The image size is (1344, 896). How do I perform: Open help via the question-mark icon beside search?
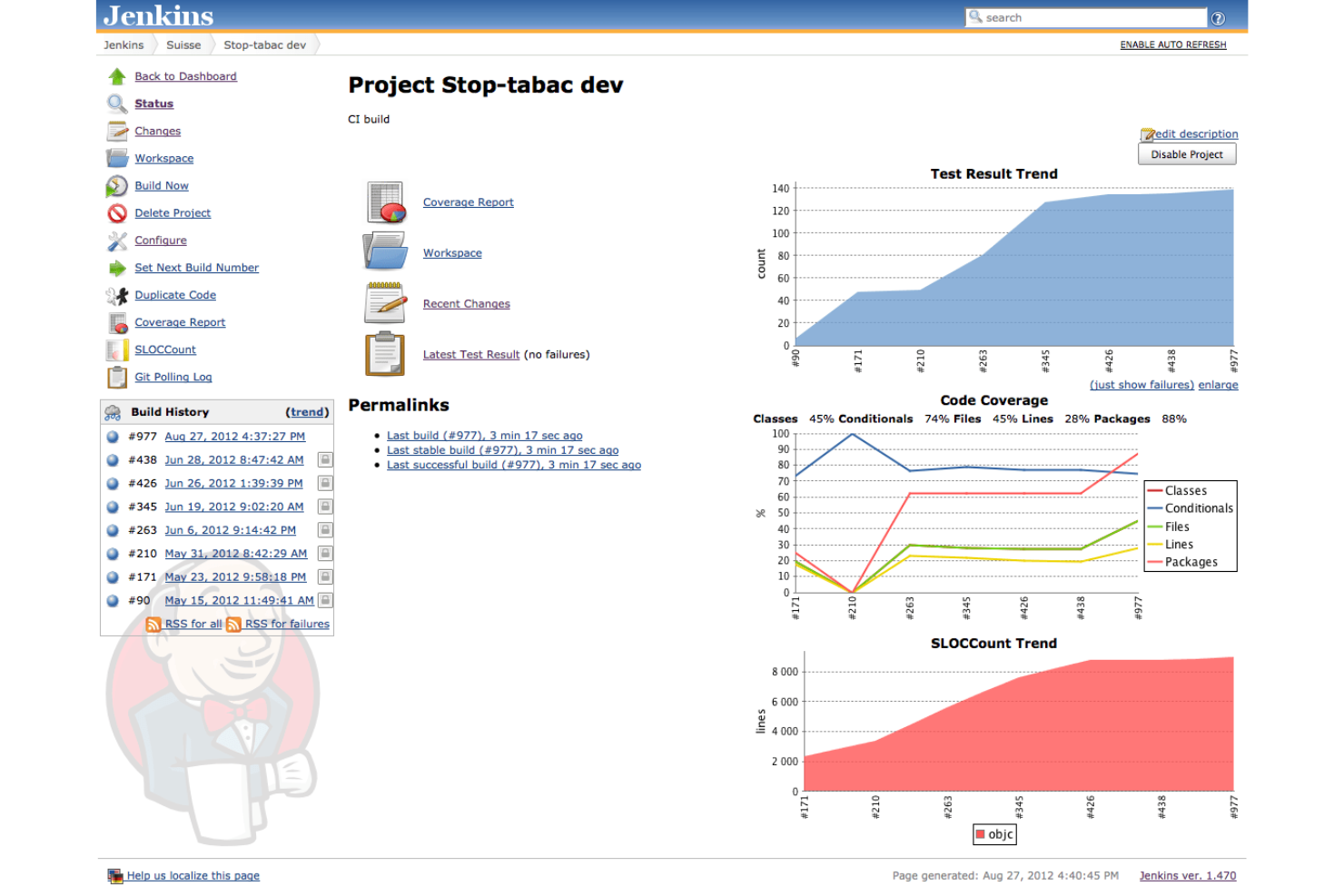click(1218, 17)
